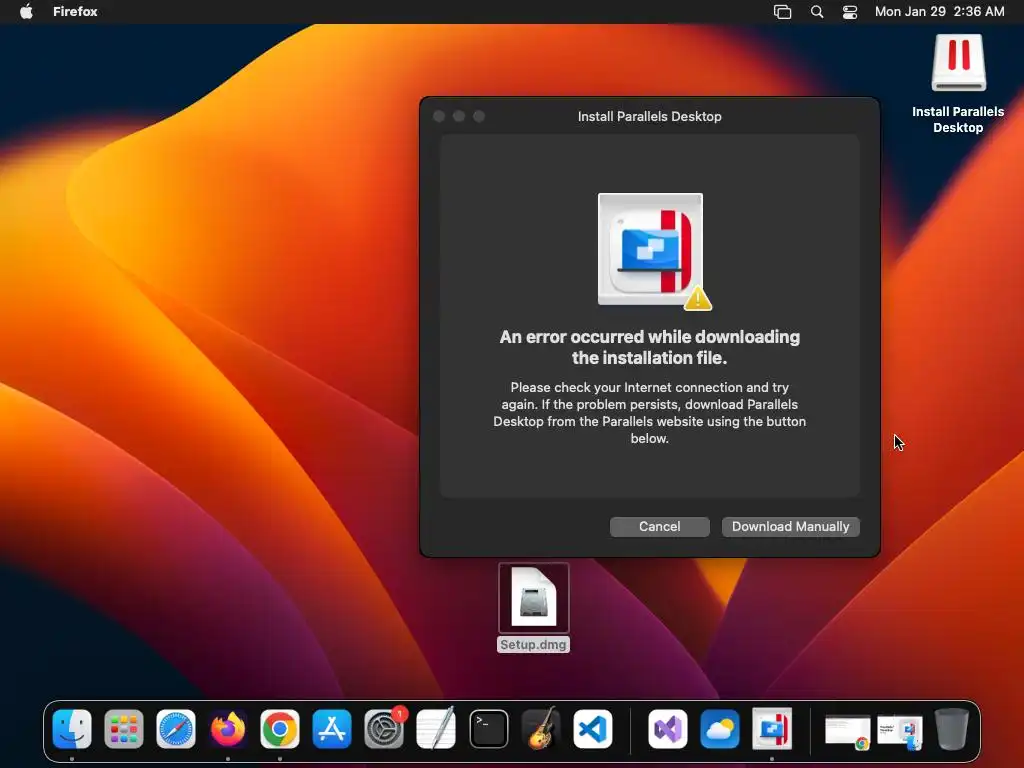Click the 'Please check your Internet connection' message
Screen dimensions: 1024x768
pos(650,413)
